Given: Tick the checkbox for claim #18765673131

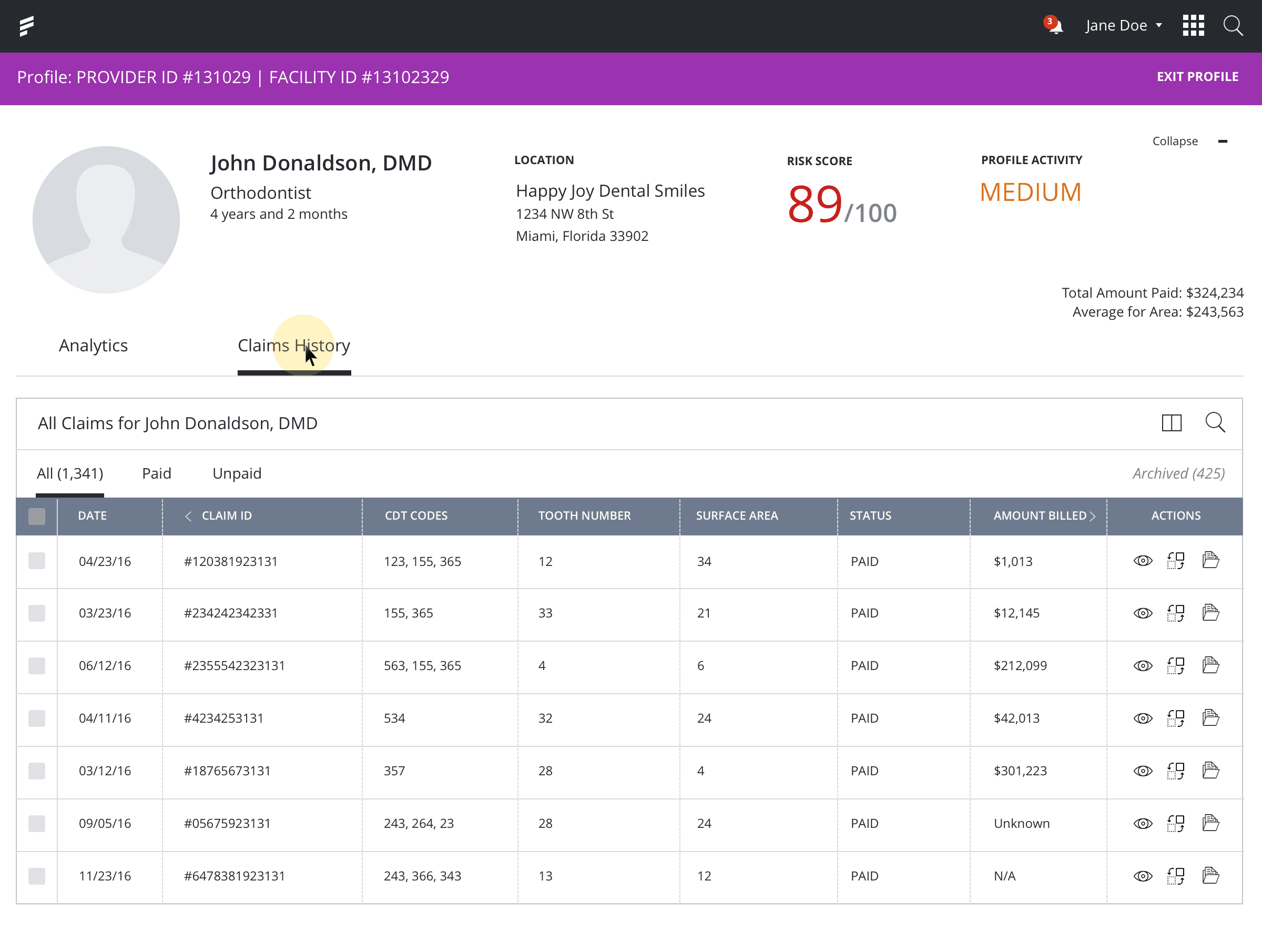Looking at the screenshot, I should (37, 771).
